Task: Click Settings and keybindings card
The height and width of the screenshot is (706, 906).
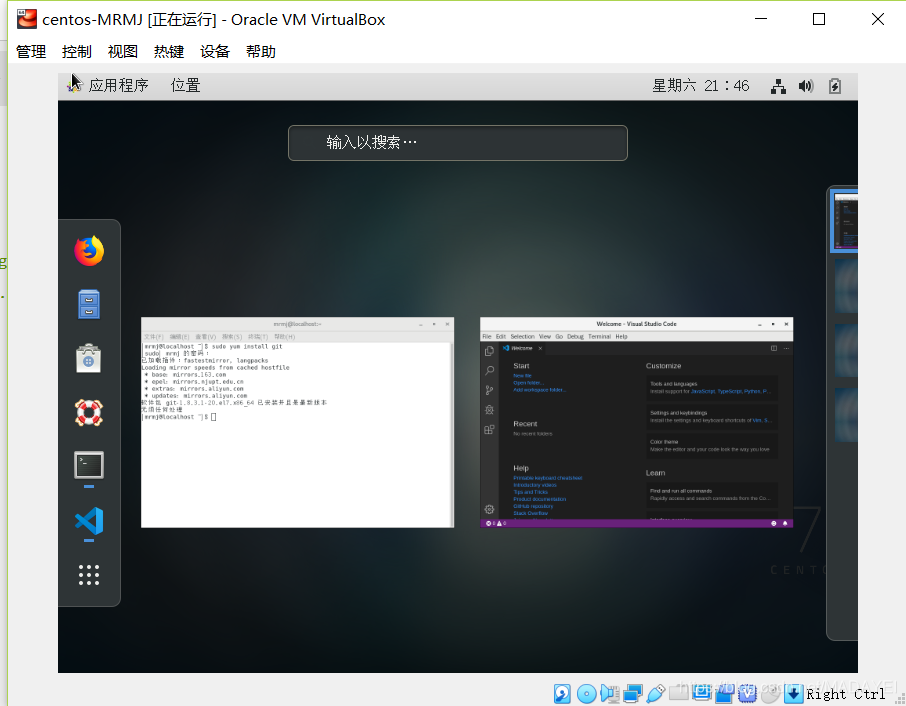Action: click(x=711, y=417)
